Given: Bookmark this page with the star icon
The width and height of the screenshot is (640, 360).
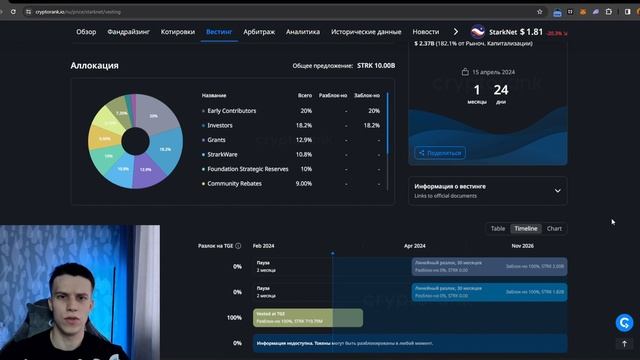Looking at the screenshot, I should pyautogui.click(x=540, y=12).
